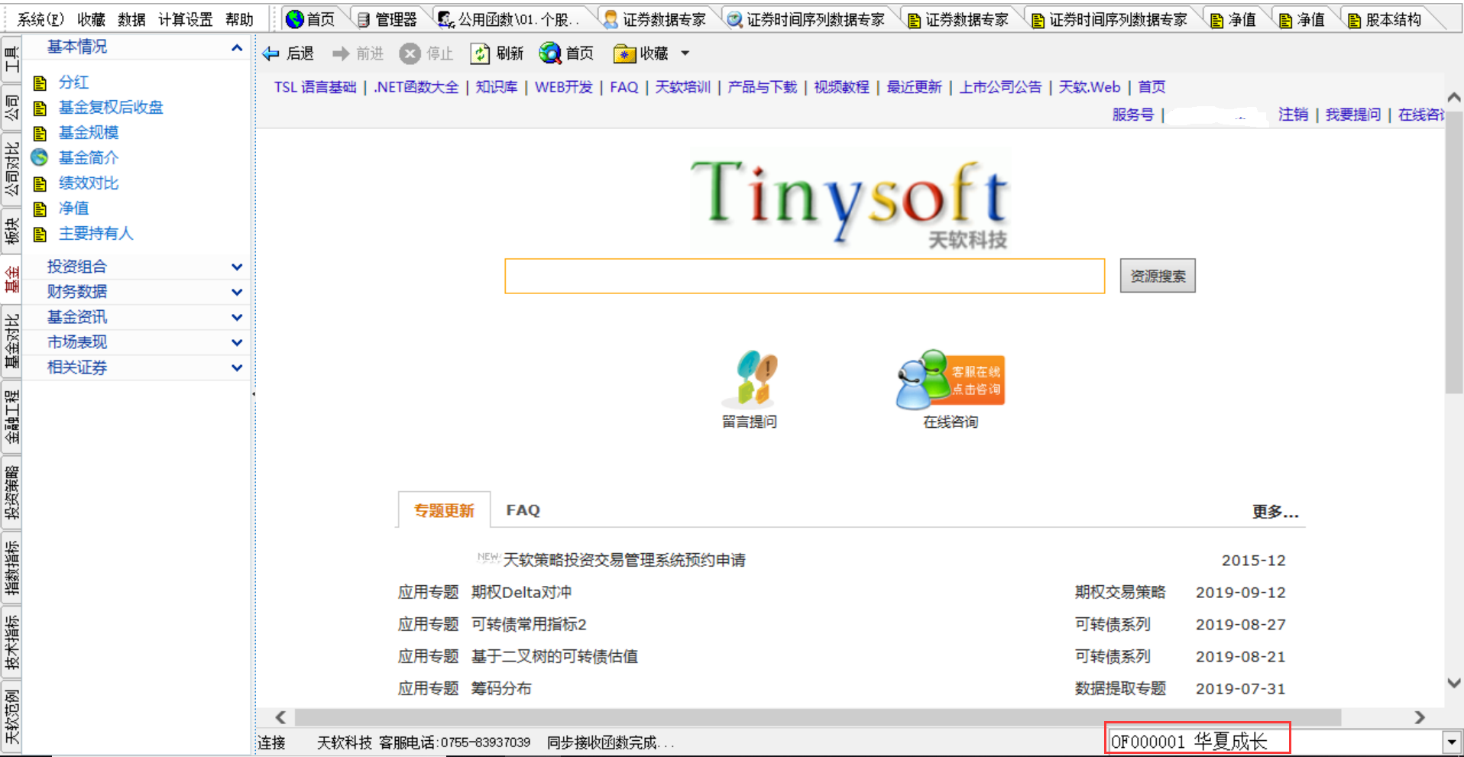The image size is (1464, 757).
Task: Click the globe icon on the 首页 tab
Action: point(295,19)
